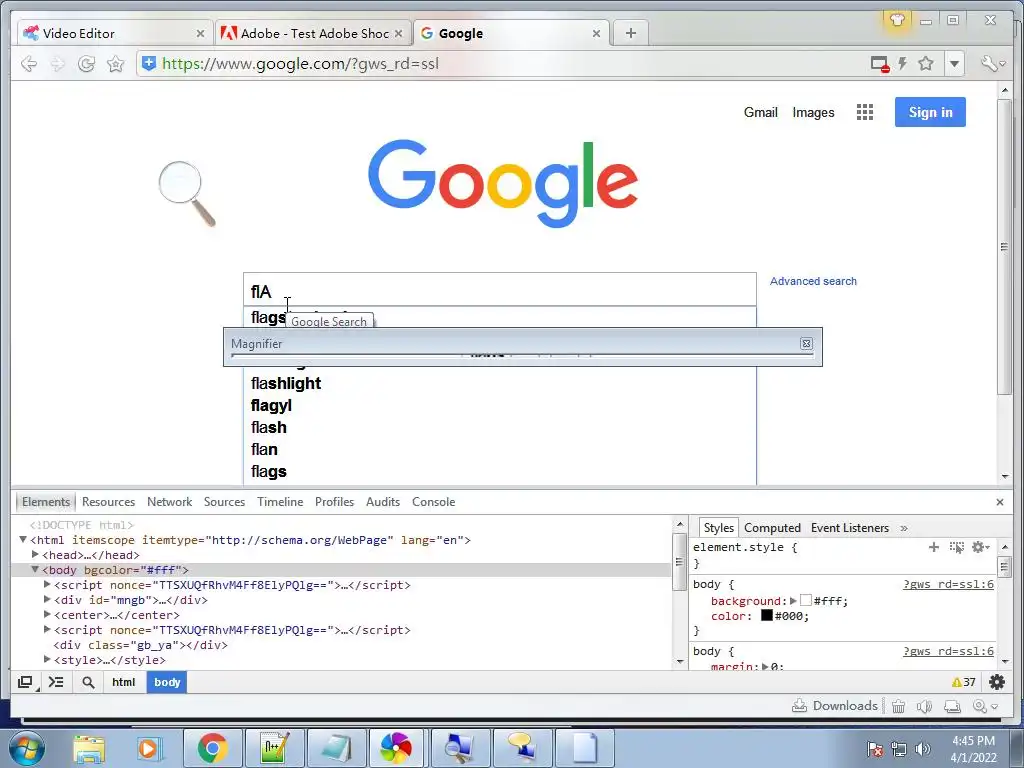
Task: Click the white #fff color swatch
Action: click(806, 600)
